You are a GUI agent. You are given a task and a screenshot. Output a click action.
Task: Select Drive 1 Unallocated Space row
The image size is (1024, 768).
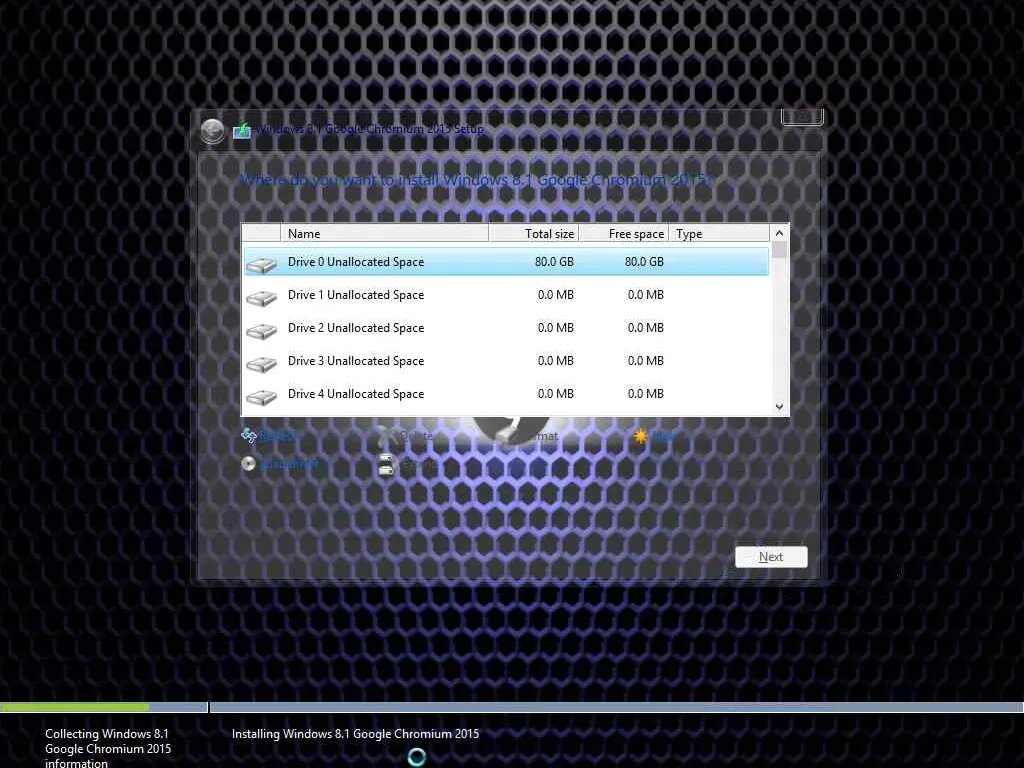click(x=506, y=295)
